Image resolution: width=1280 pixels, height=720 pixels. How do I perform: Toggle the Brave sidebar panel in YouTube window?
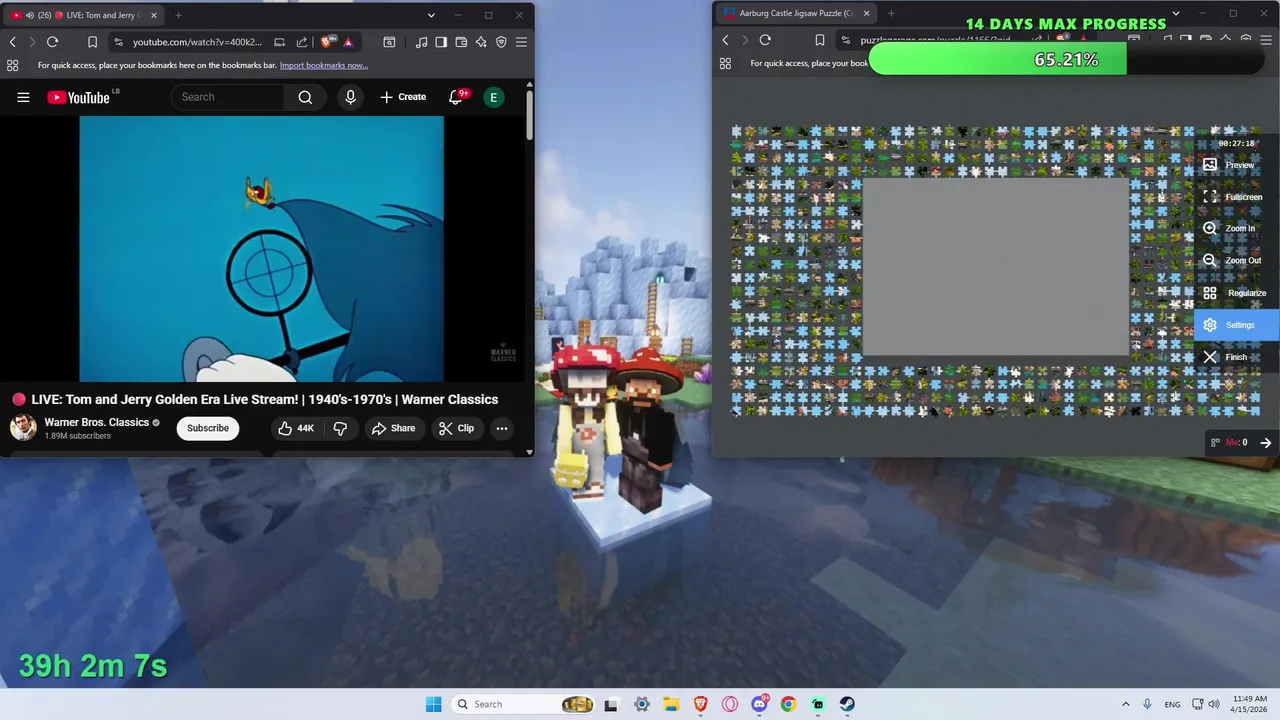[441, 42]
